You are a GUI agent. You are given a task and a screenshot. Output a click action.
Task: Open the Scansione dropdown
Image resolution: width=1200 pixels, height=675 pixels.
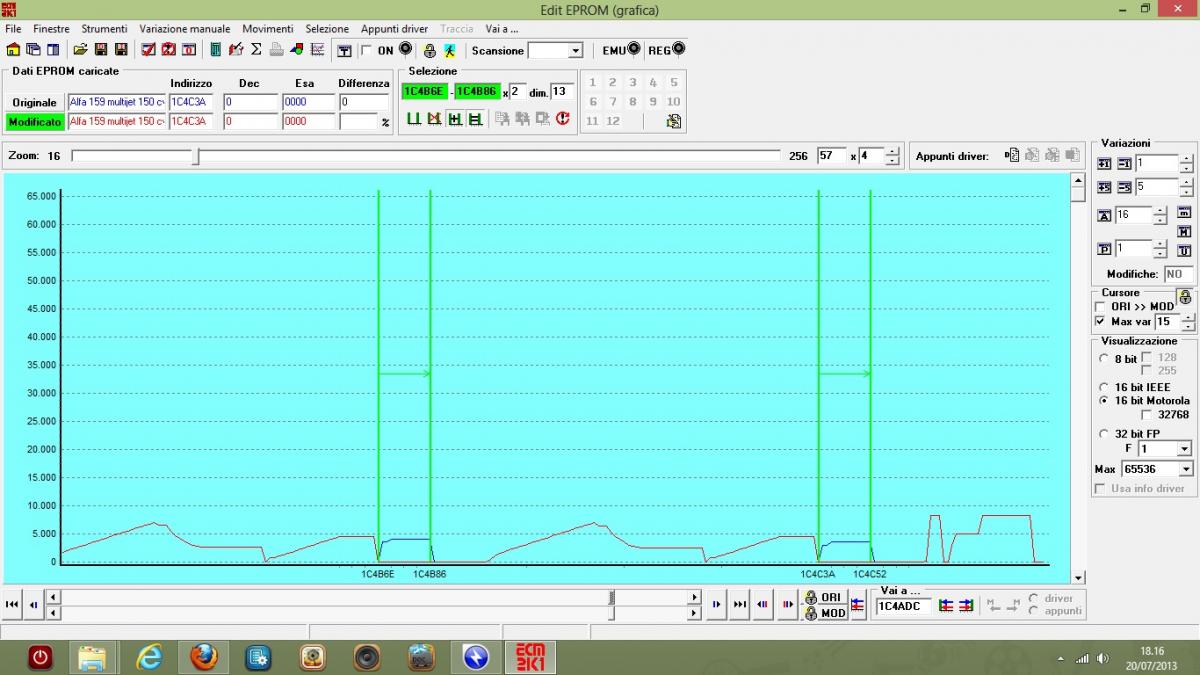point(575,51)
